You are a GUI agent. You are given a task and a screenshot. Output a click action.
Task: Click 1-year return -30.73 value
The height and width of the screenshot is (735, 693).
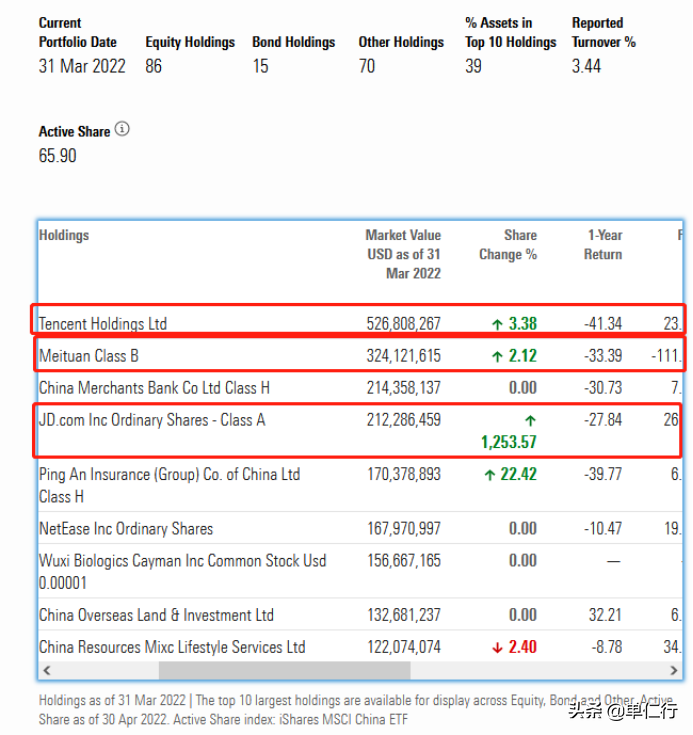pos(603,388)
